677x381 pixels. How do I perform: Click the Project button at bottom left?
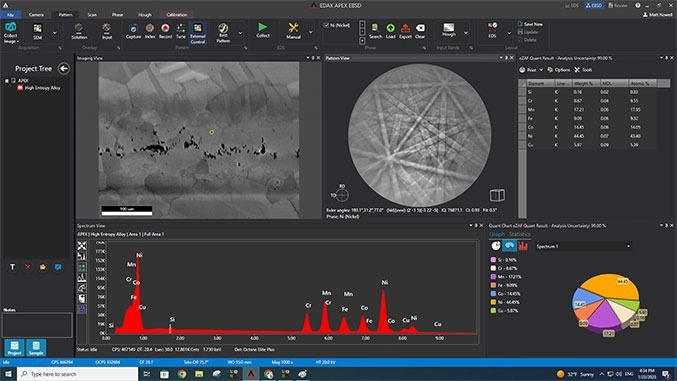[x=14, y=348]
